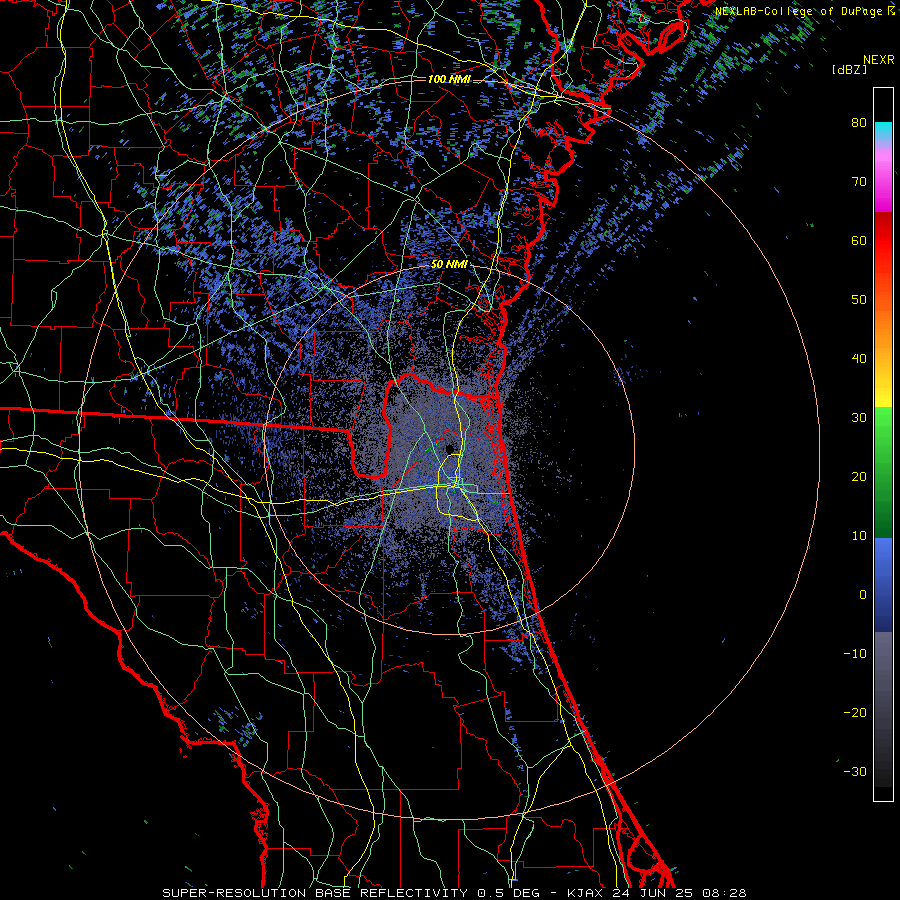Viewport: 900px width, 900px height.
Task: Select the "NEXLAB-College of DuPage" header text
Action: click(x=800, y=11)
